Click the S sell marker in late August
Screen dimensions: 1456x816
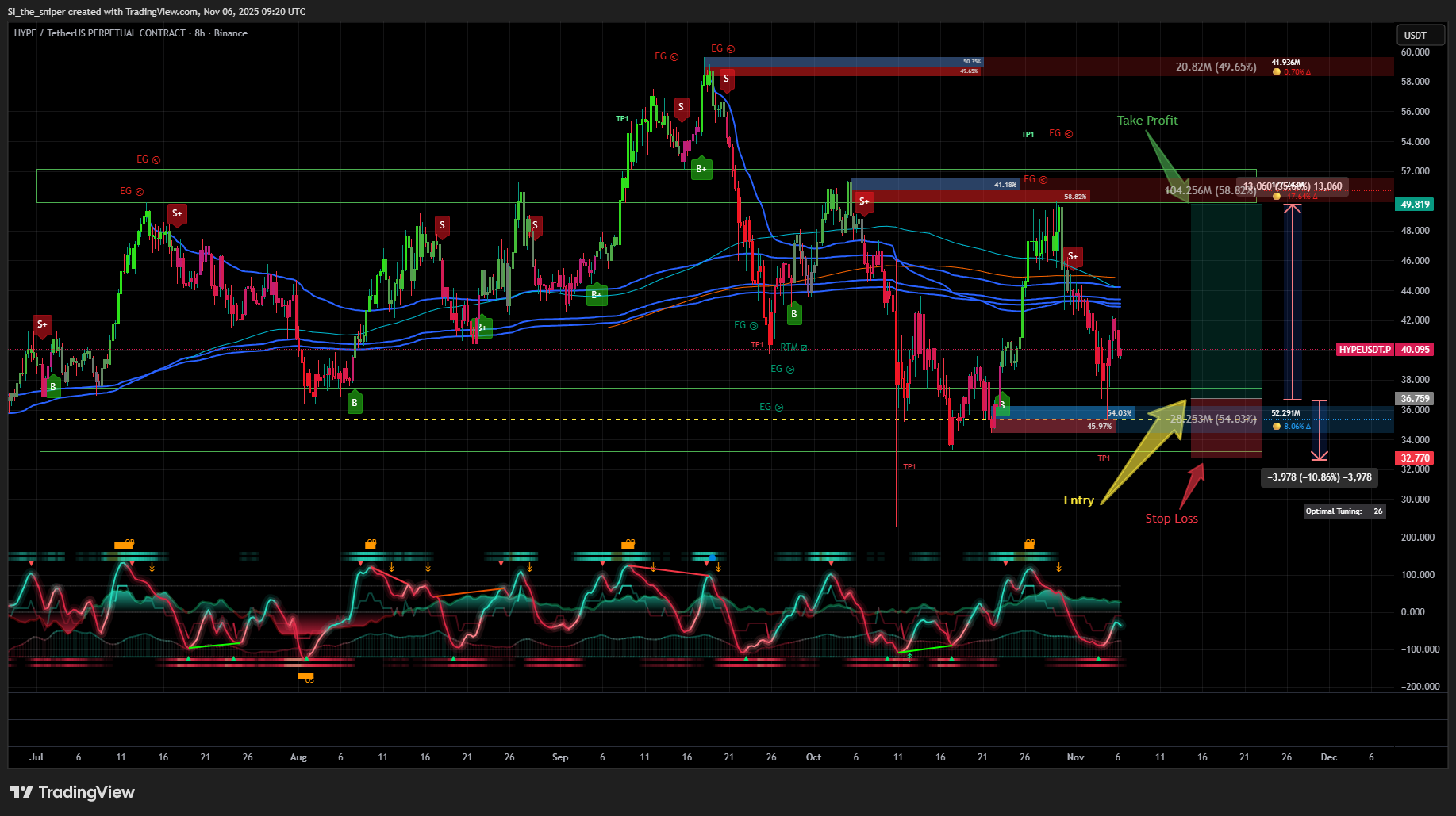pos(535,226)
